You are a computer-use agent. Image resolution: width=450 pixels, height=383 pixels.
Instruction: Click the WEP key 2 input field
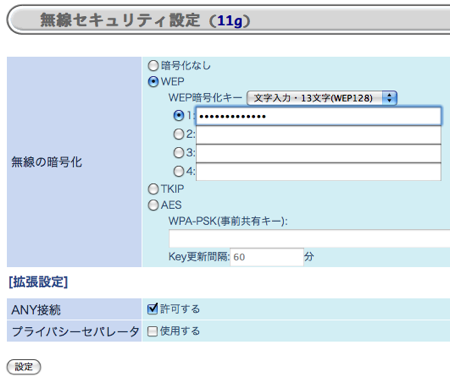click(x=318, y=135)
